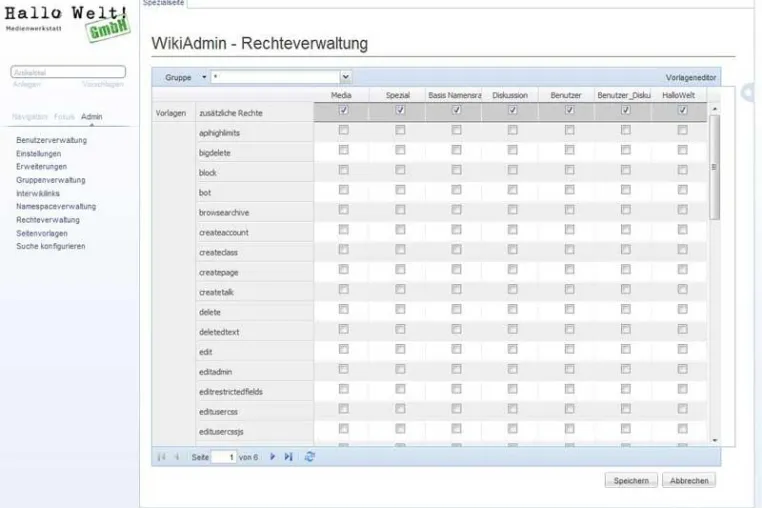
Task: Click the Hallo Welt GmbH logo
Action: (x=68, y=23)
